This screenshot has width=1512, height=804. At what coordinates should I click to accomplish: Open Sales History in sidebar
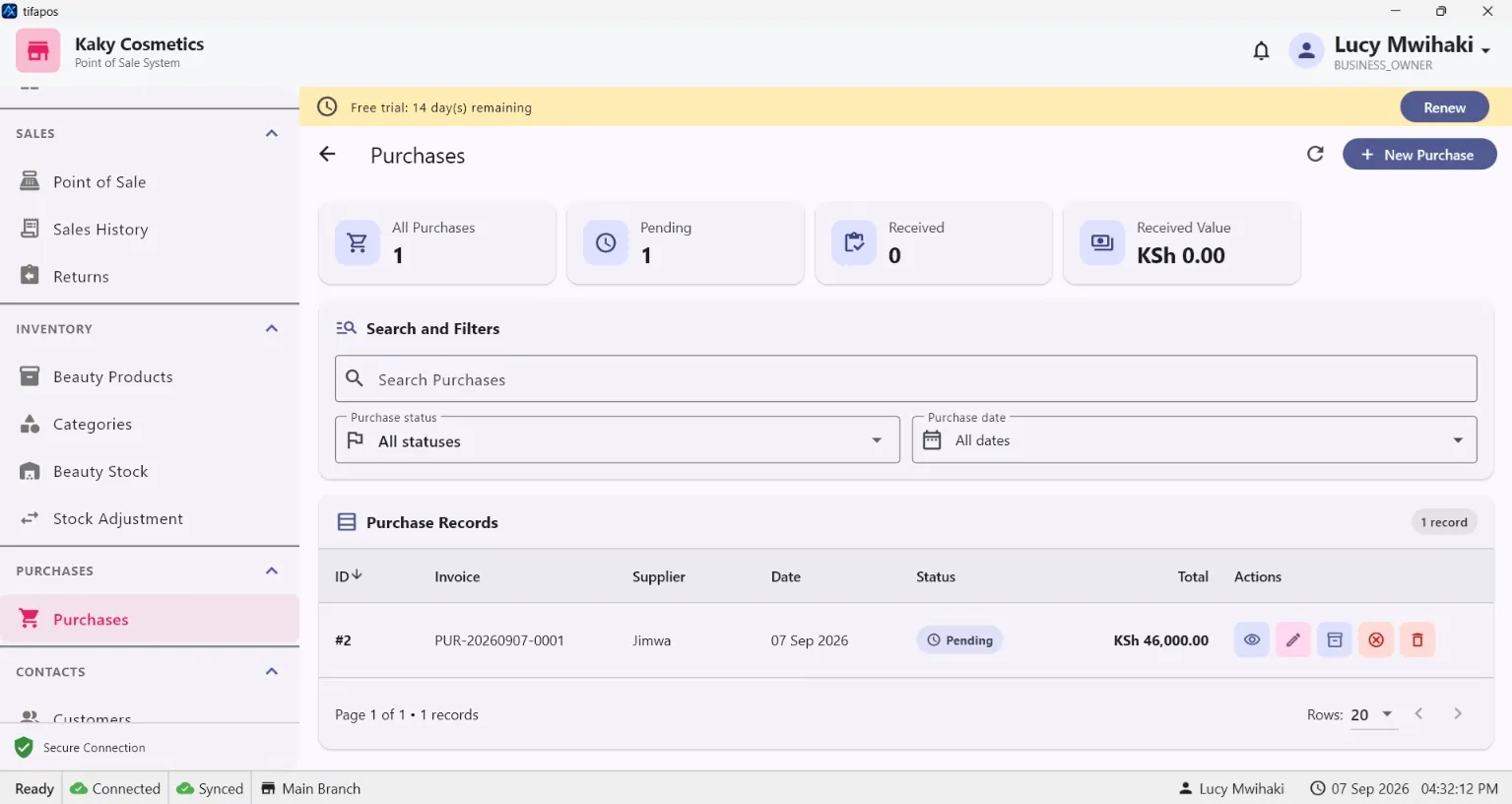coord(150,230)
